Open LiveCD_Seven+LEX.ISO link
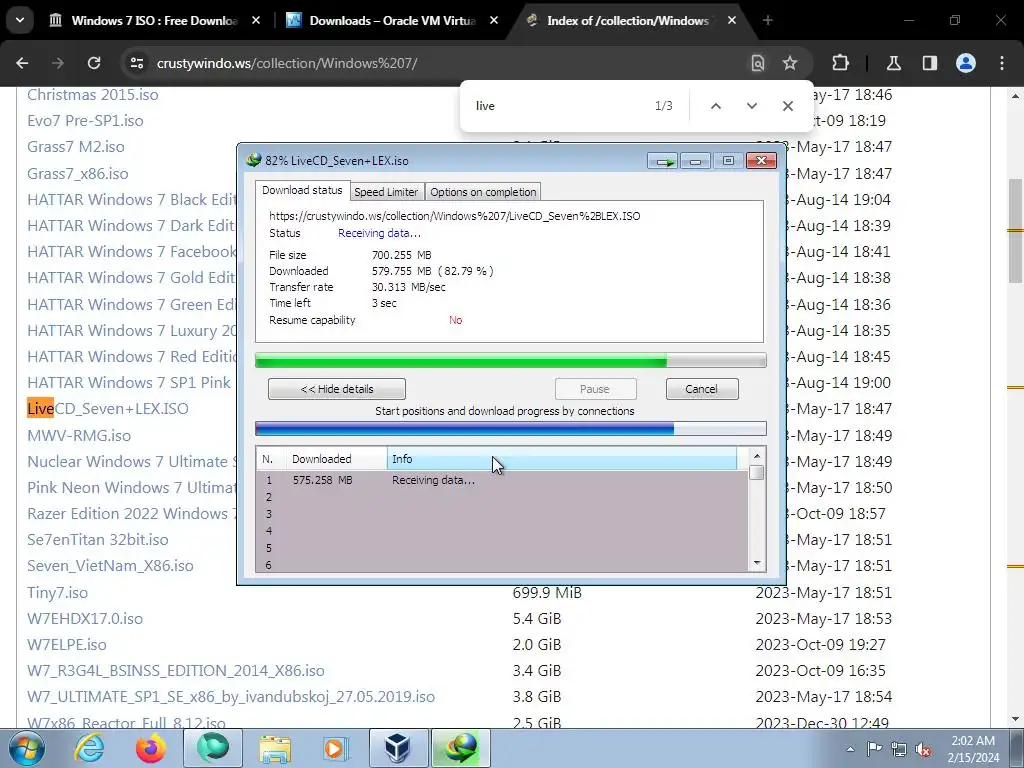This screenshot has height=768, width=1024. coord(108,409)
